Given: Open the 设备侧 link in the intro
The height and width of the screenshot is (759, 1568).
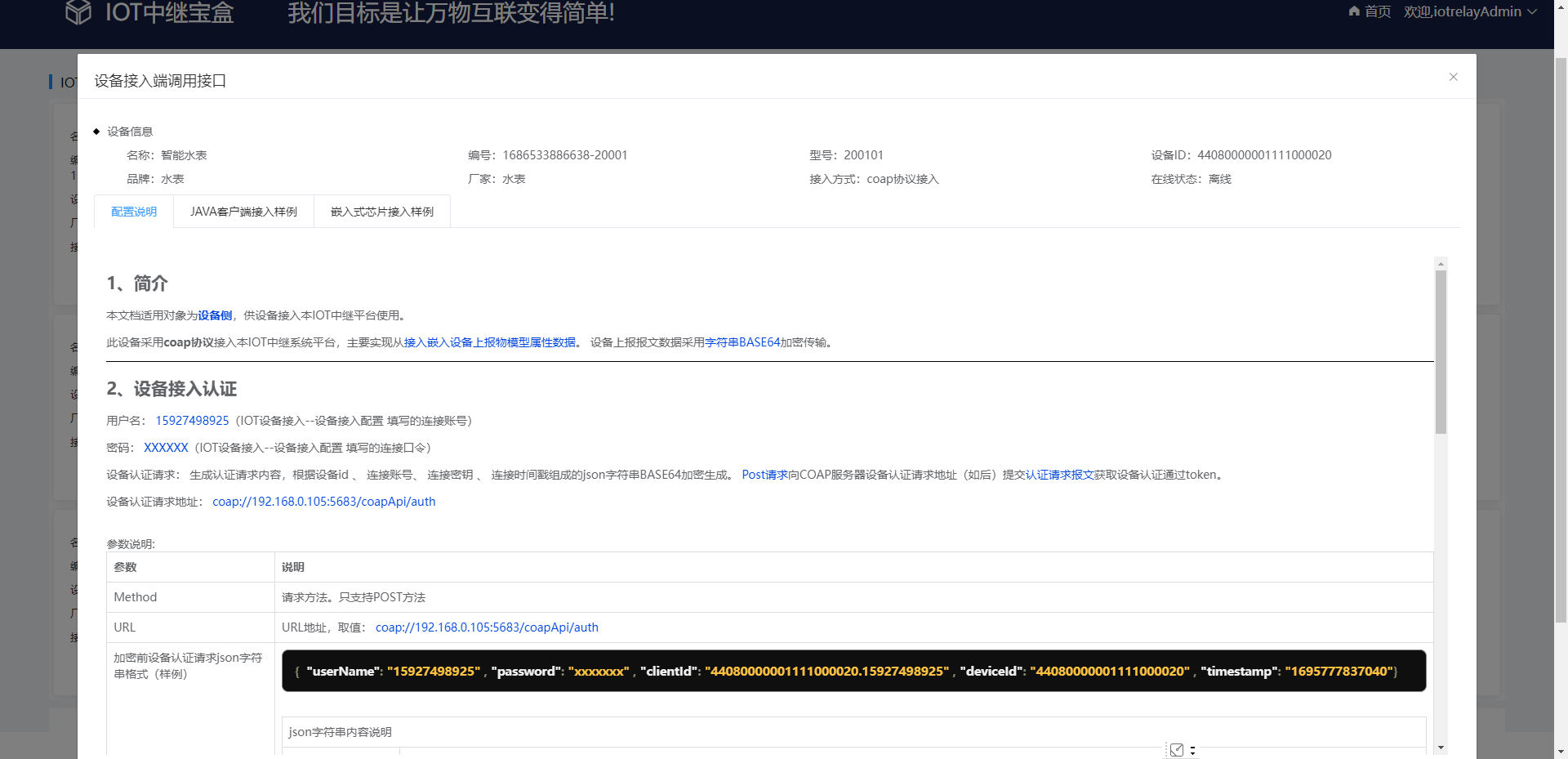Looking at the screenshot, I should (x=215, y=315).
